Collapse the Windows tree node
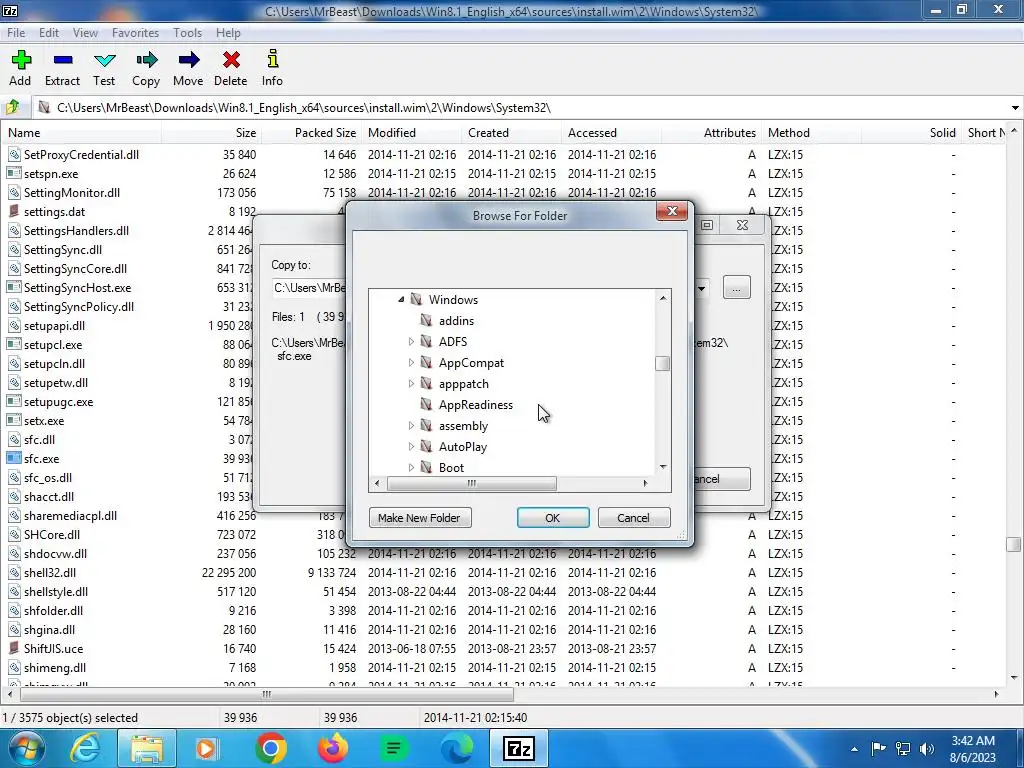This screenshot has height=768, width=1024. [401, 300]
